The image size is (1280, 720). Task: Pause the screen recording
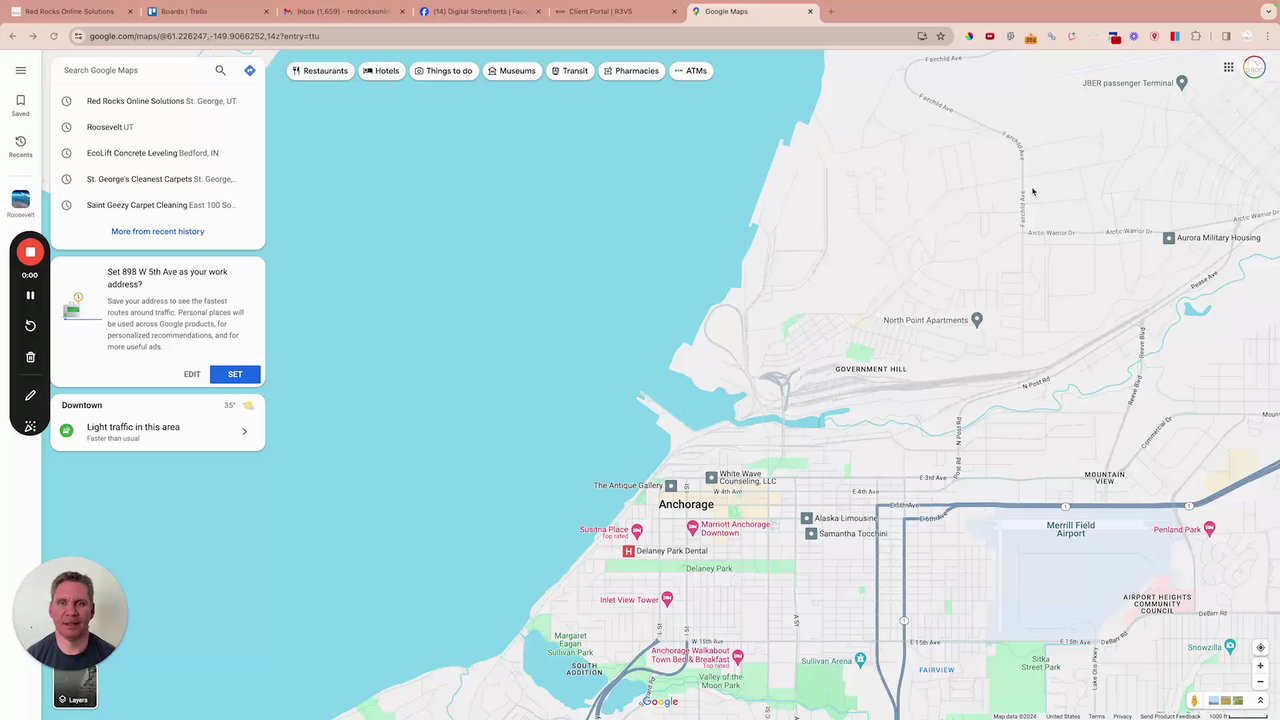(x=30, y=295)
